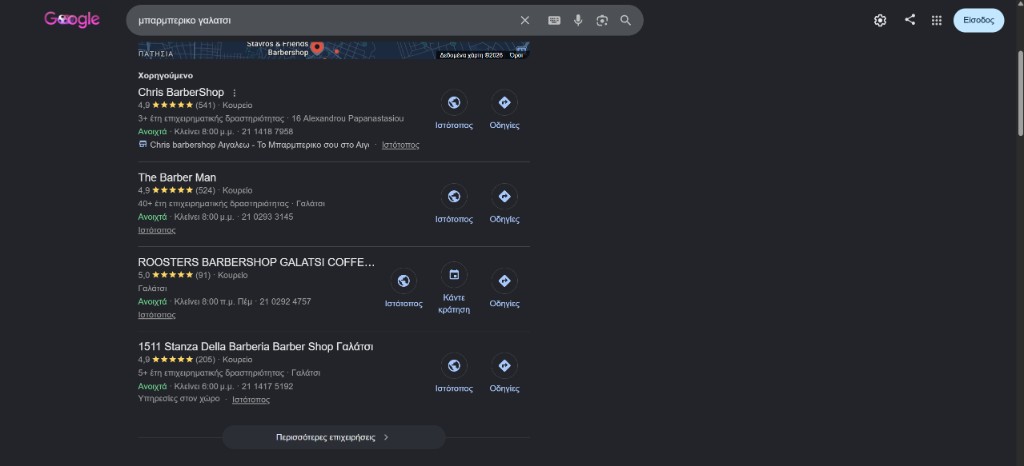
Task: Open the map thumbnail with Stavros & Friends pin
Action: [334, 50]
